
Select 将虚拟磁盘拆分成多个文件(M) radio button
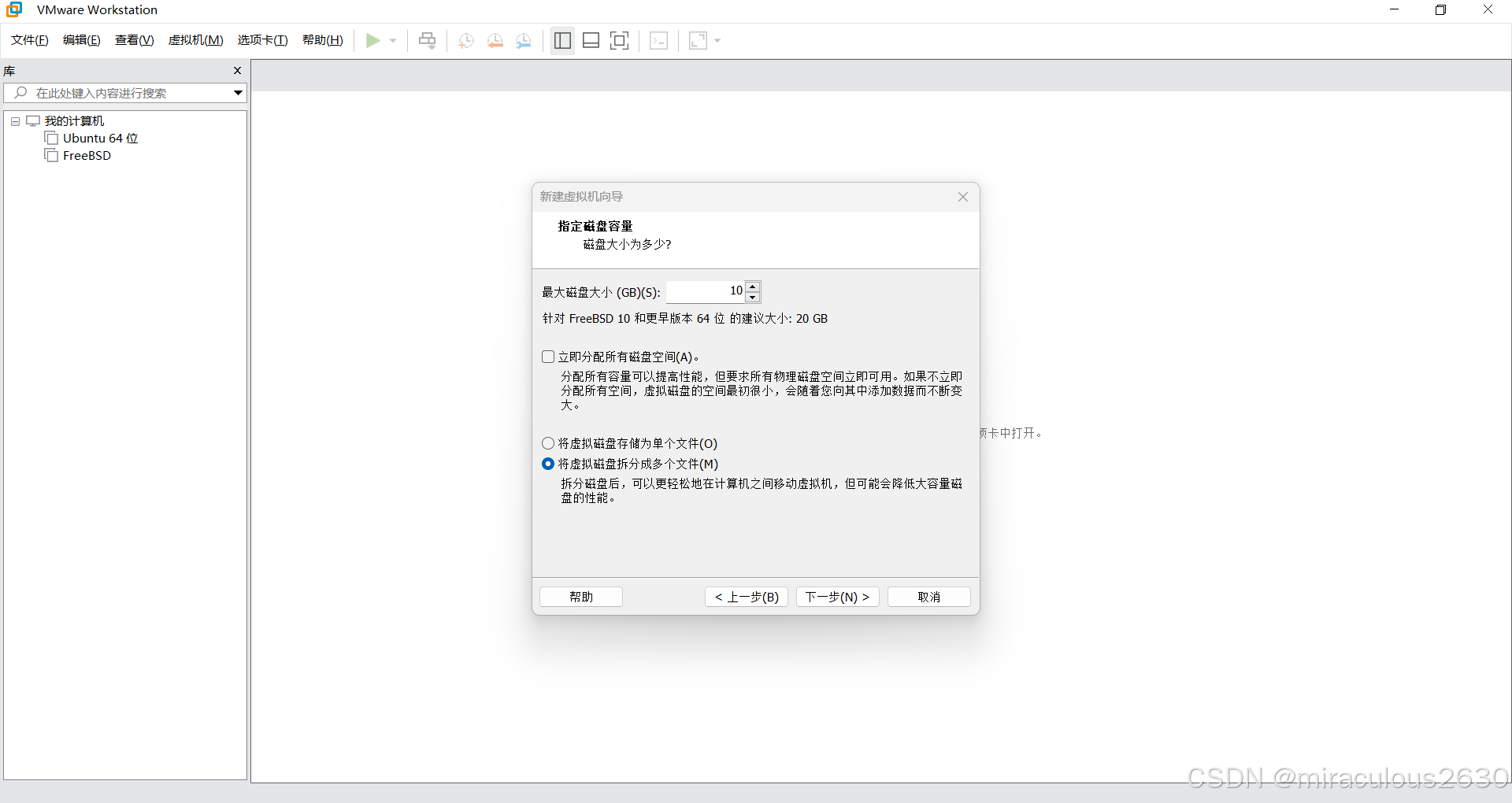[548, 464]
